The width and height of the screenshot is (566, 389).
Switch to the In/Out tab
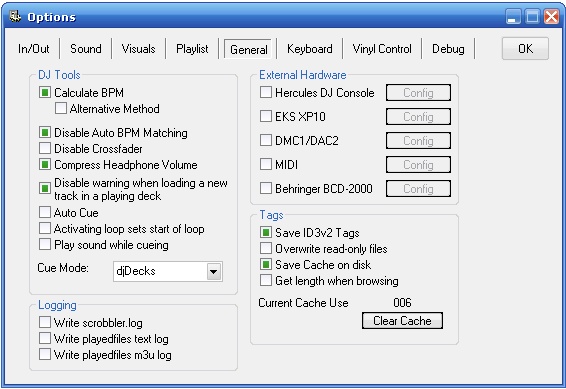34,49
